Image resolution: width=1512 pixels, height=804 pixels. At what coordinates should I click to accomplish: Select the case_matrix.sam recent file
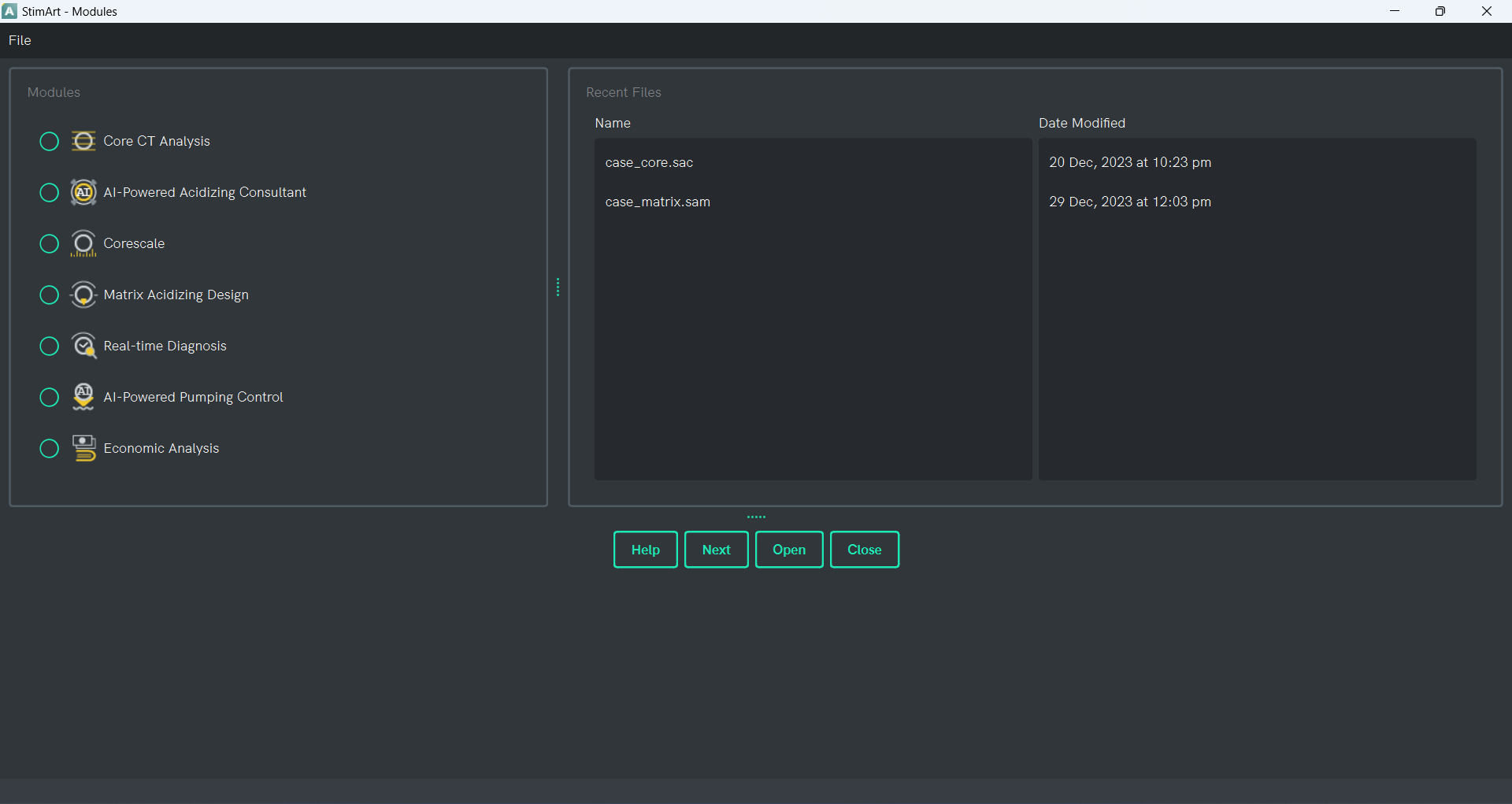point(658,202)
